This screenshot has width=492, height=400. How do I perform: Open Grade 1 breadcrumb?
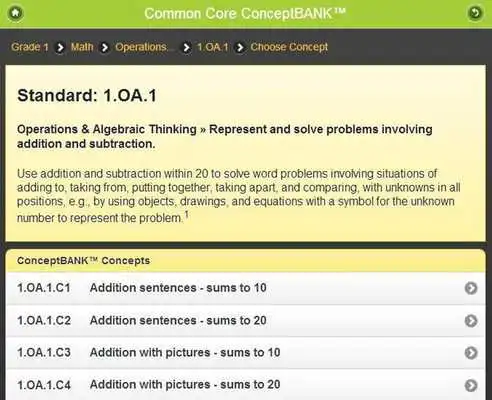coord(30,47)
